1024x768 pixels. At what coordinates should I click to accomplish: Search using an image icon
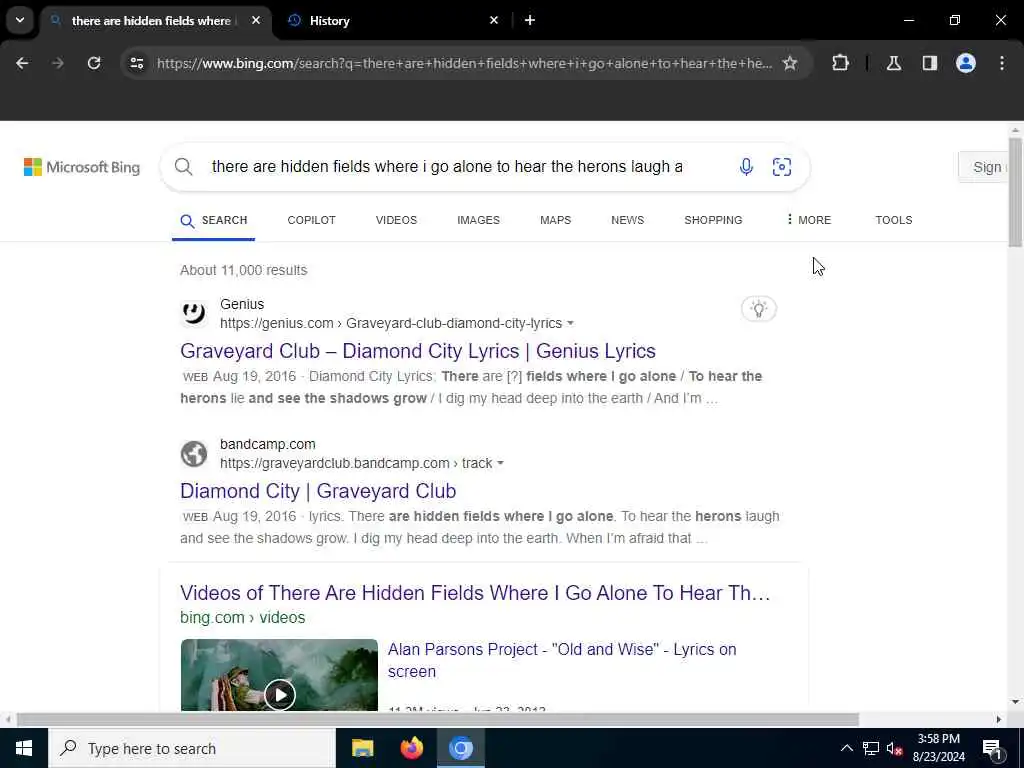click(782, 167)
